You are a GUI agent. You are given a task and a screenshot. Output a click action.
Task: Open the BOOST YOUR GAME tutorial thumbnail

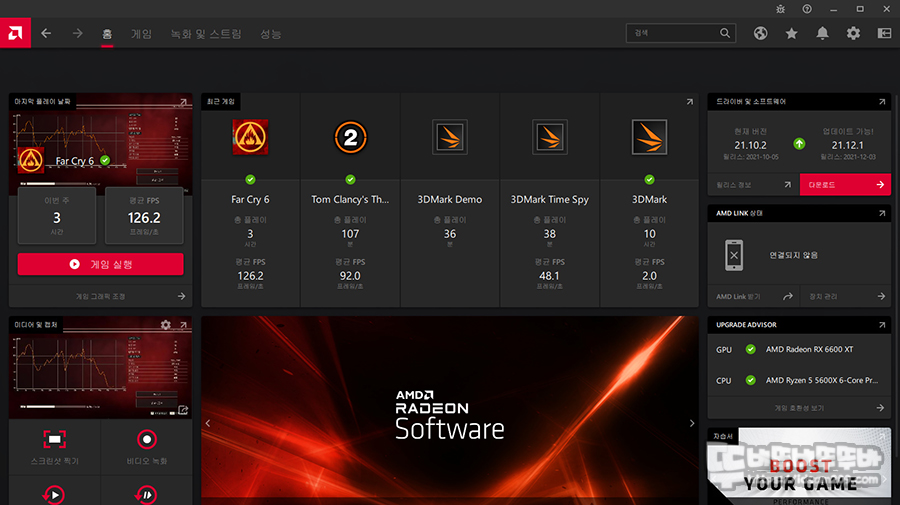[799, 466]
